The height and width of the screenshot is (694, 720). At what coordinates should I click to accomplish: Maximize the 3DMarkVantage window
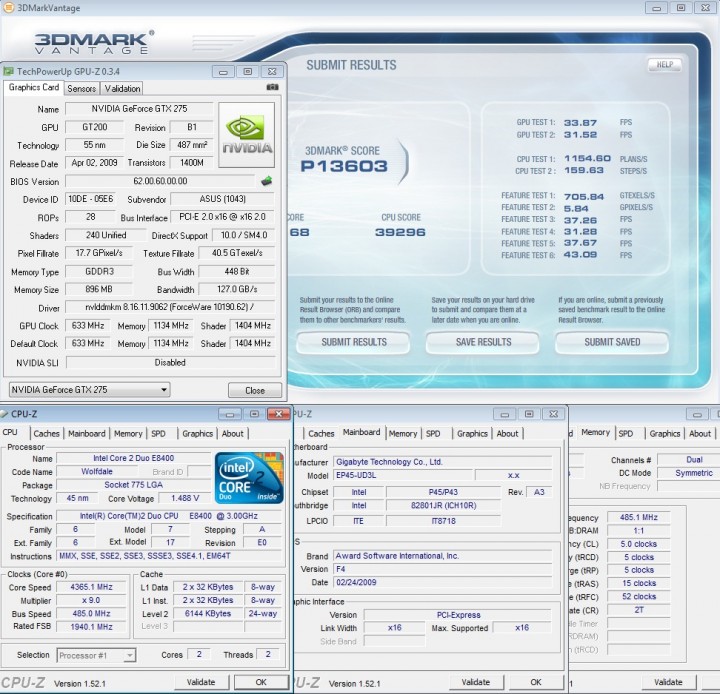coord(681,7)
